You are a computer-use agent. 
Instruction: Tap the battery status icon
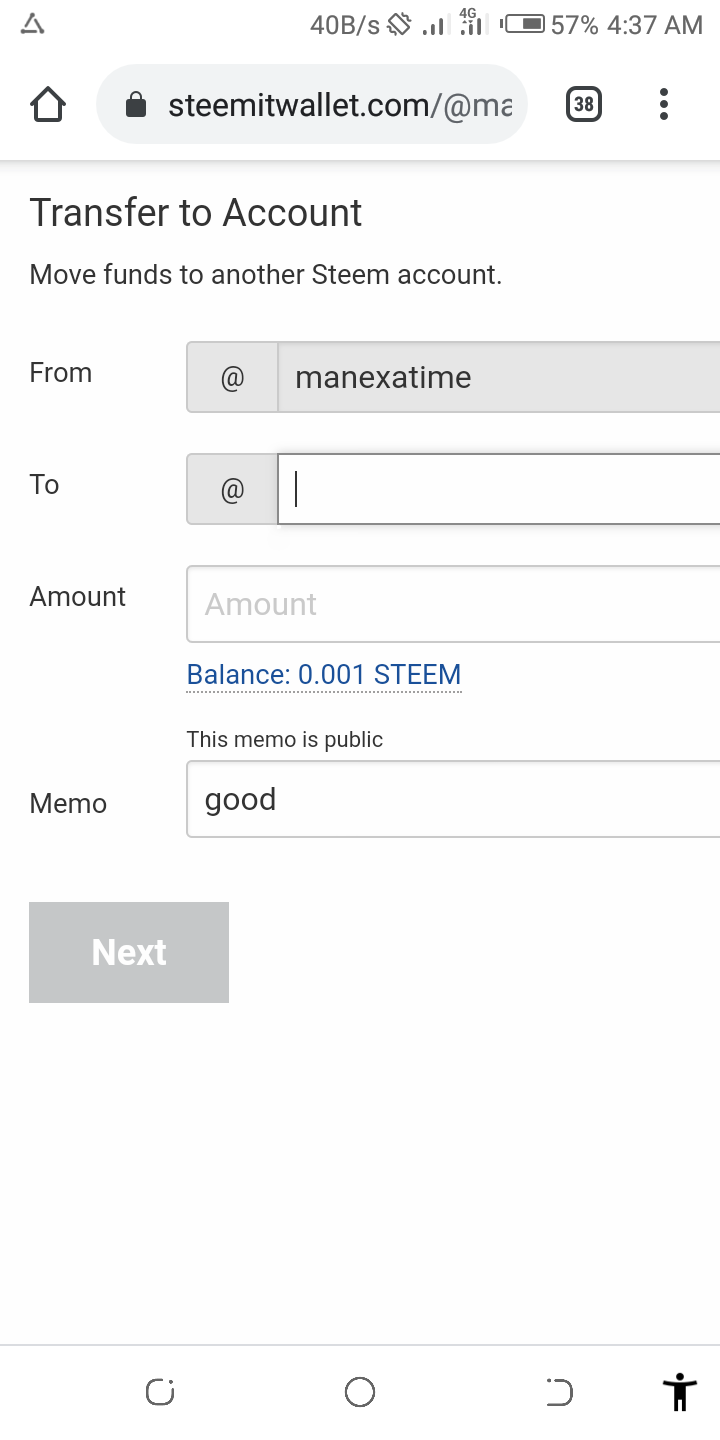pos(524,25)
